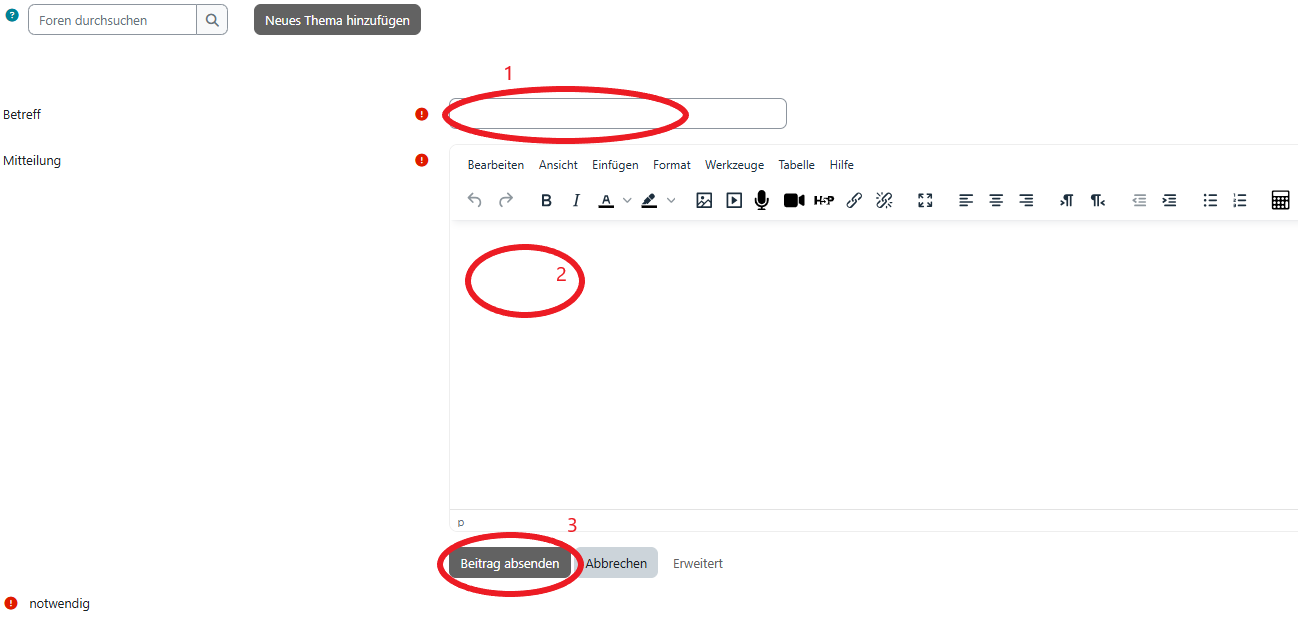Toggle italic text formatting
Image resolution: width=1298 pixels, height=618 pixels.
(x=576, y=200)
